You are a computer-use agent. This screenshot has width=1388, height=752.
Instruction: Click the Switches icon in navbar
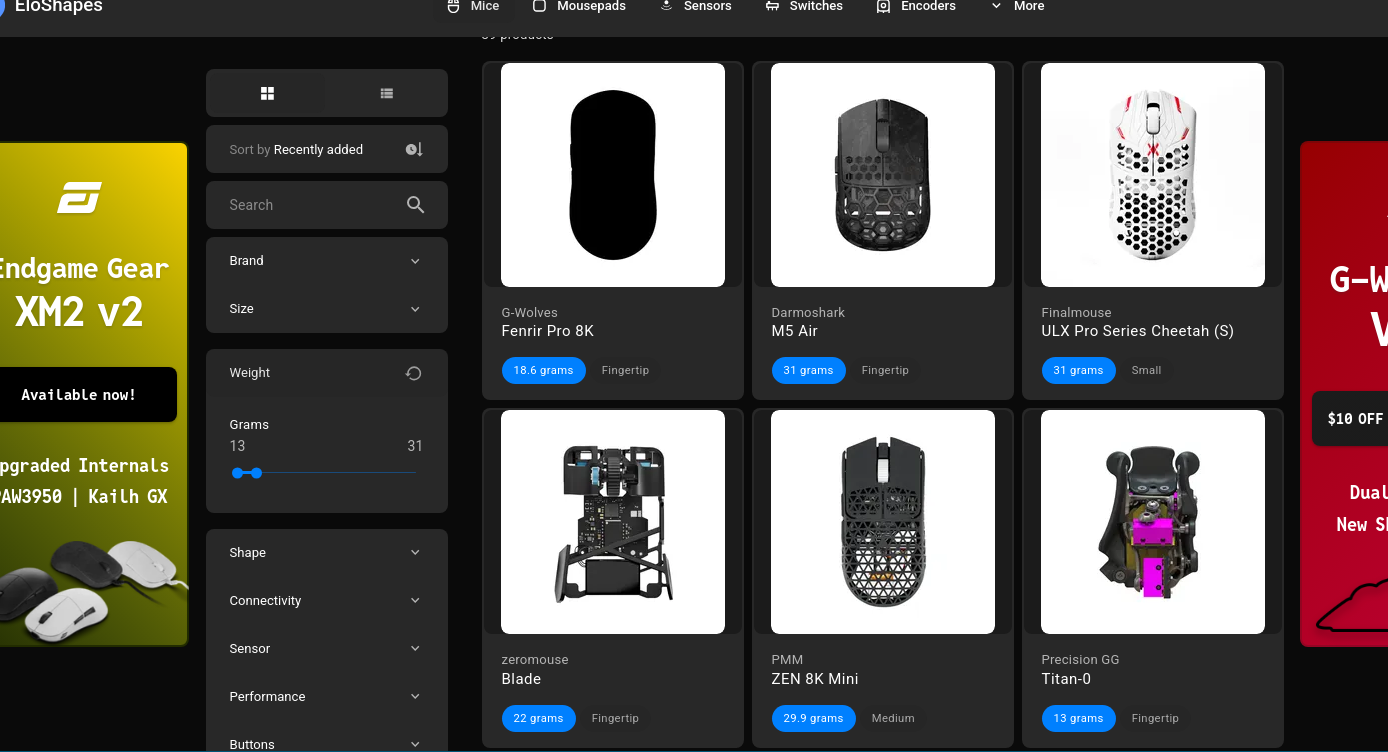coord(772,7)
